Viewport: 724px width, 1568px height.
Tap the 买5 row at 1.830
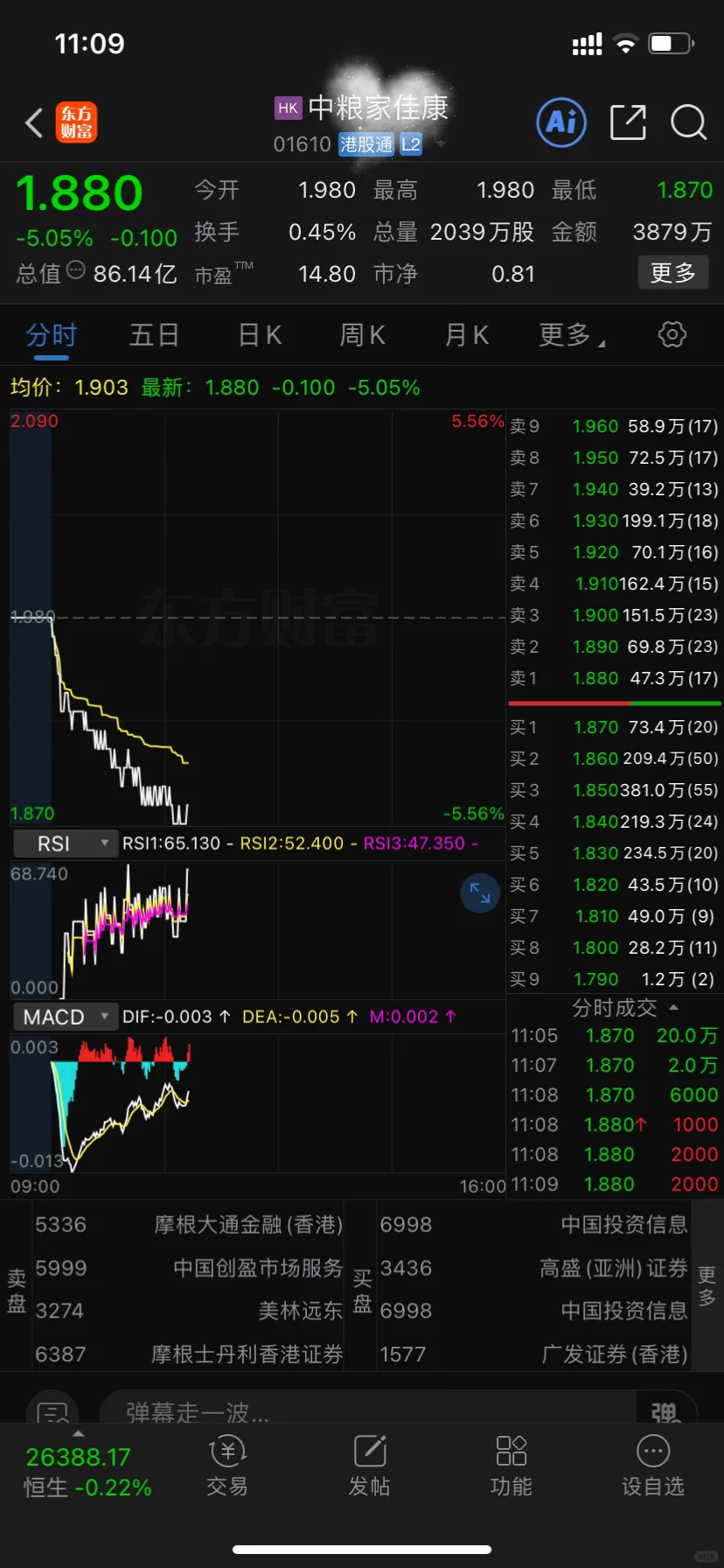(615, 853)
